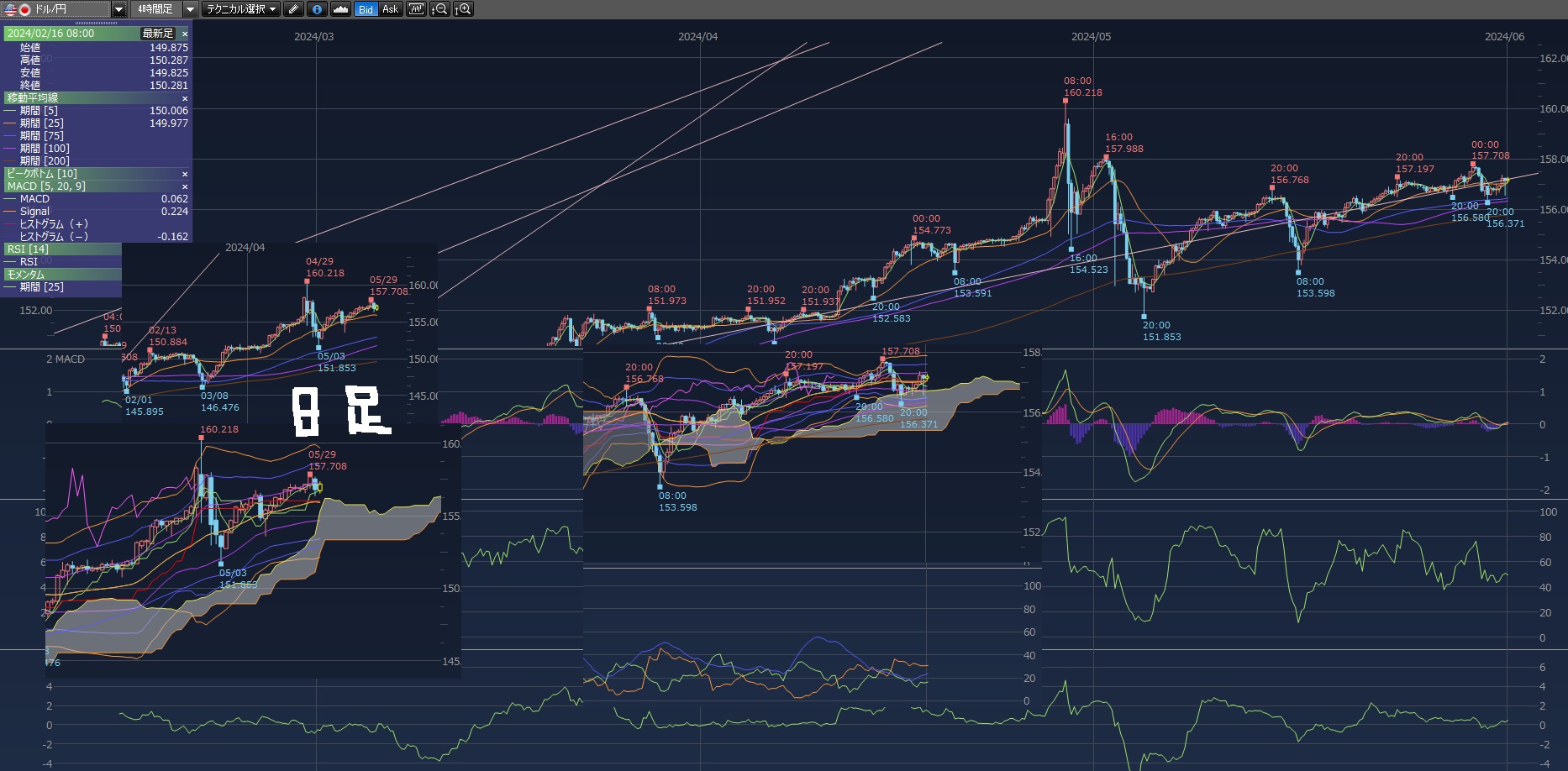The image size is (1568, 771).
Task: Open the blue information icon
Action: click(317, 9)
